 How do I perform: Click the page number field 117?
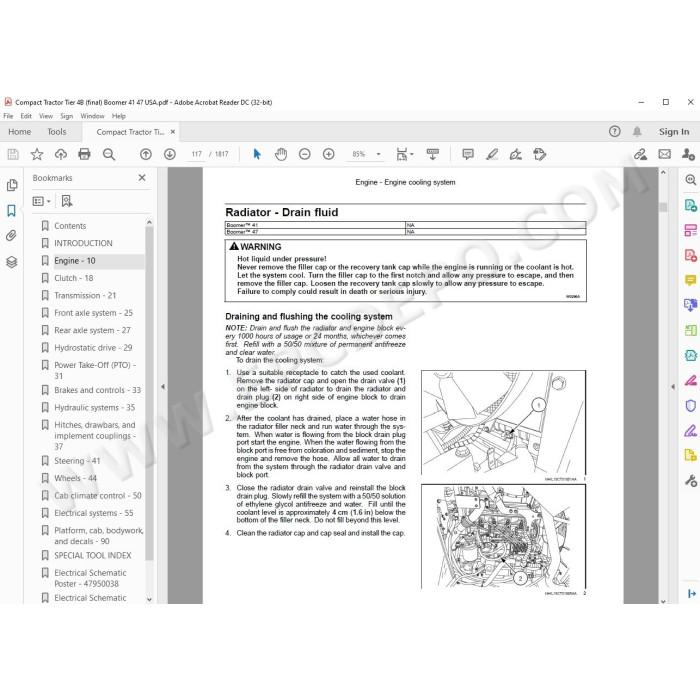(196, 154)
